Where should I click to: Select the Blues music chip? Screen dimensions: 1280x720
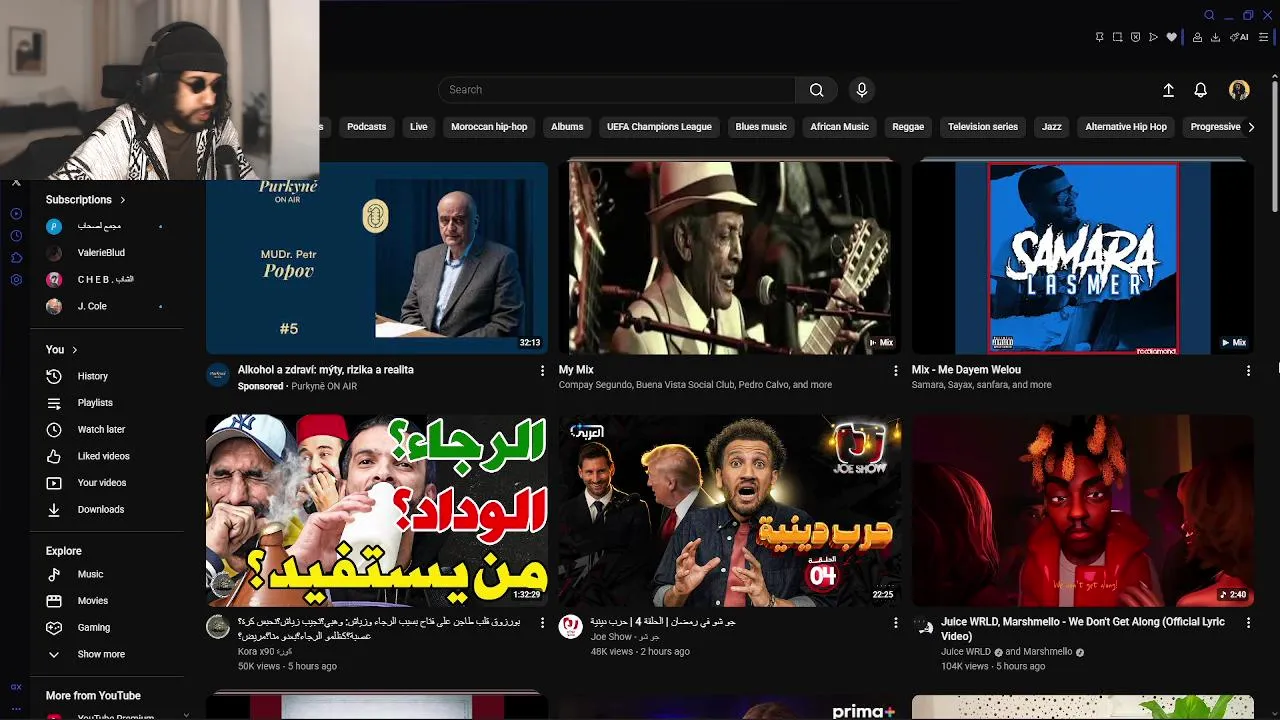point(761,127)
